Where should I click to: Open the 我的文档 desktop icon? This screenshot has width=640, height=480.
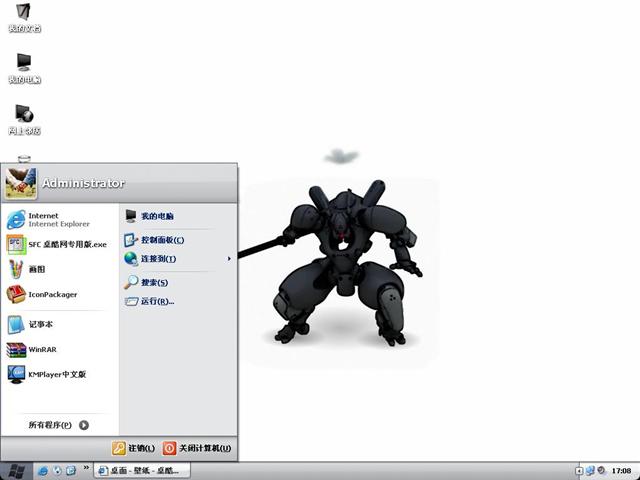pyautogui.click(x=24, y=17)
